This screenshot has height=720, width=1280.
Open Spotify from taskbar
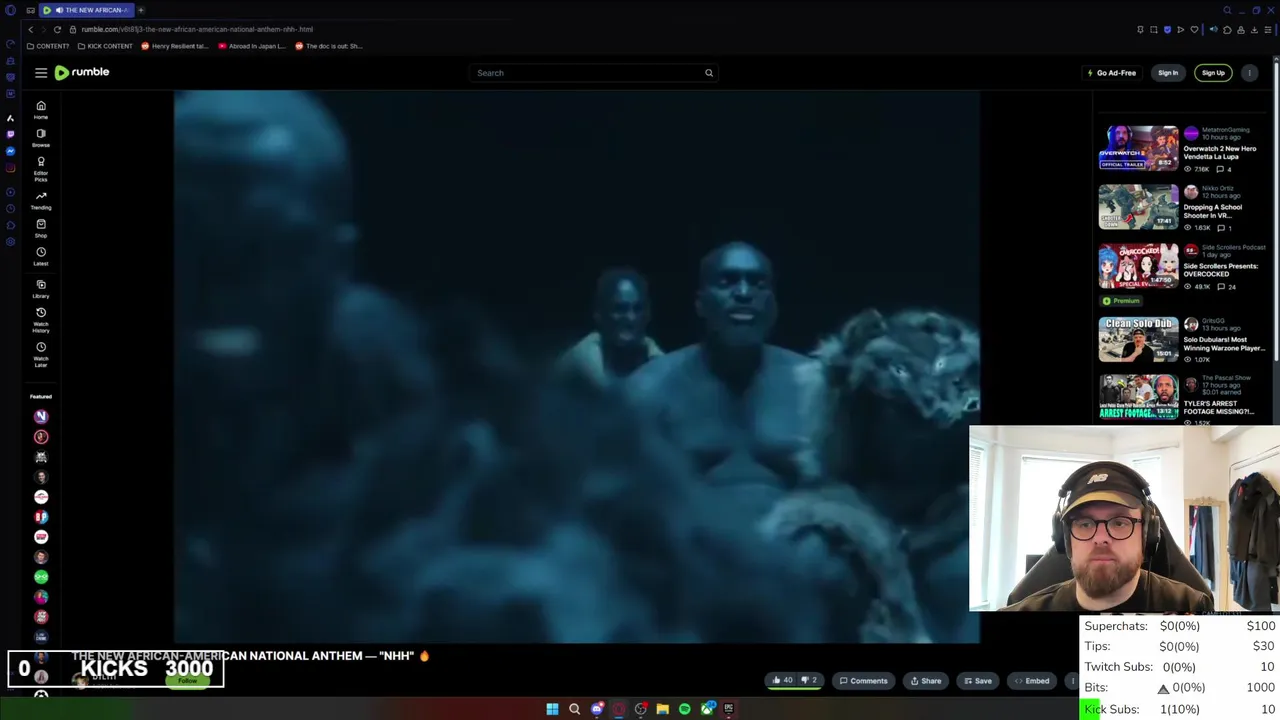(684, 709)
